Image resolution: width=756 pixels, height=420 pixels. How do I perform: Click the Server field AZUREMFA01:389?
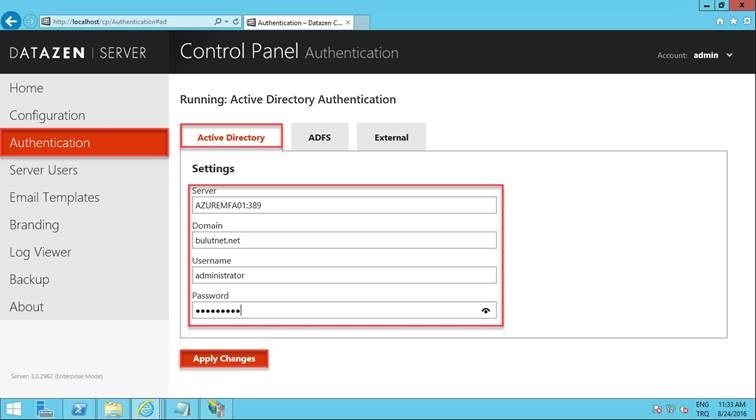tap(344, 205)
